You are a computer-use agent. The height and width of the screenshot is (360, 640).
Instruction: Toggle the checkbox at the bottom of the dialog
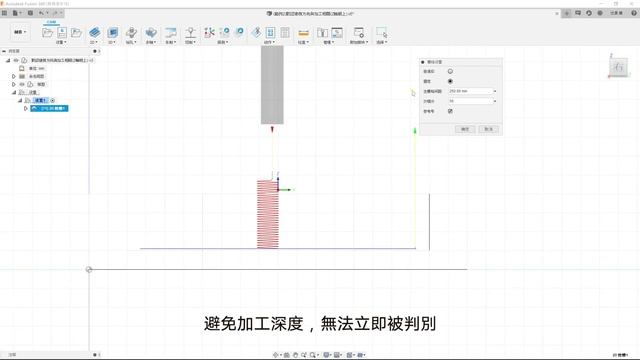click(450, 111)
